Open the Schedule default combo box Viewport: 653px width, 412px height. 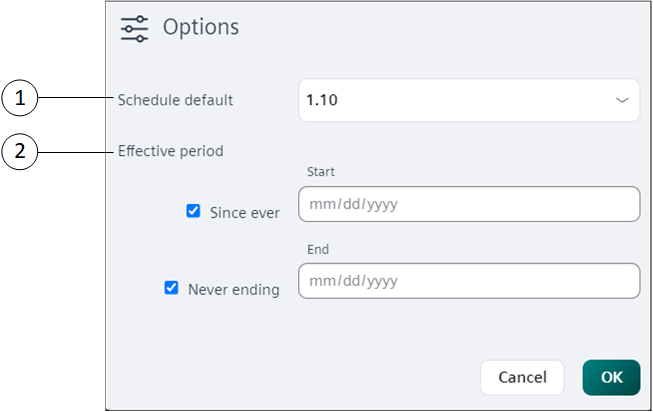468,100
